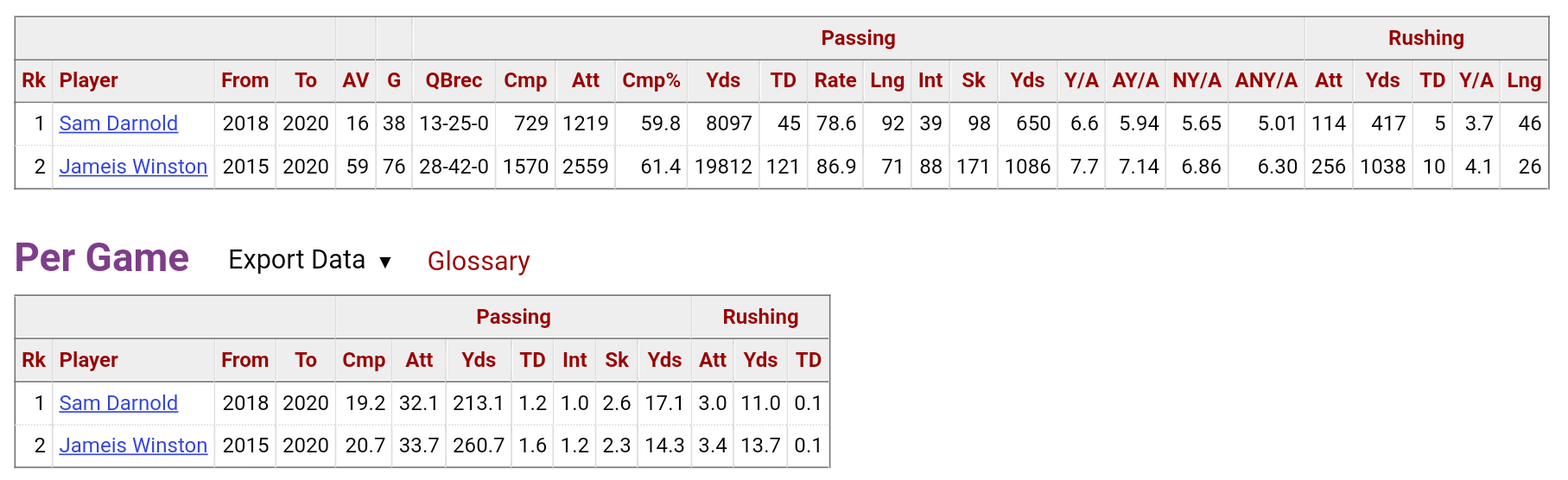The width and height of the screenshot is (1568, 480).
Task: Sort top table by NY/A column
Action: [x=1197, y=81]
